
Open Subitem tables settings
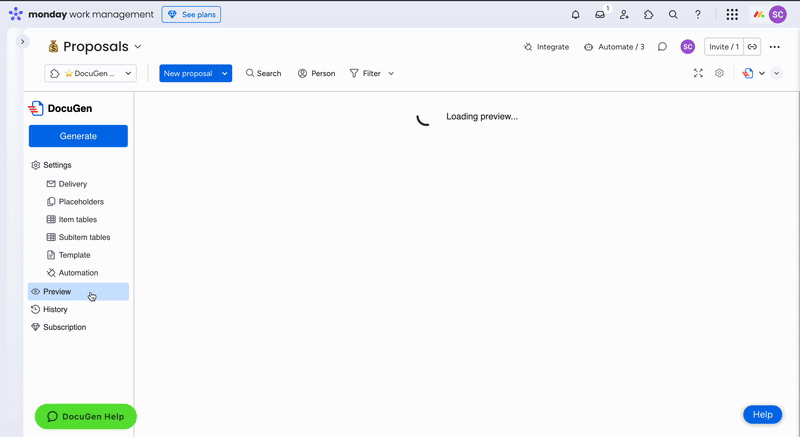click(x=79, y=238)
